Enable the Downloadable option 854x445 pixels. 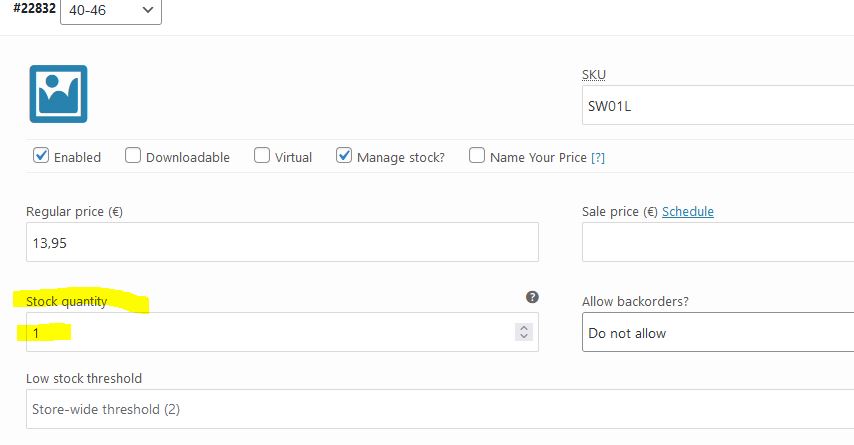[x=133, y=155]
